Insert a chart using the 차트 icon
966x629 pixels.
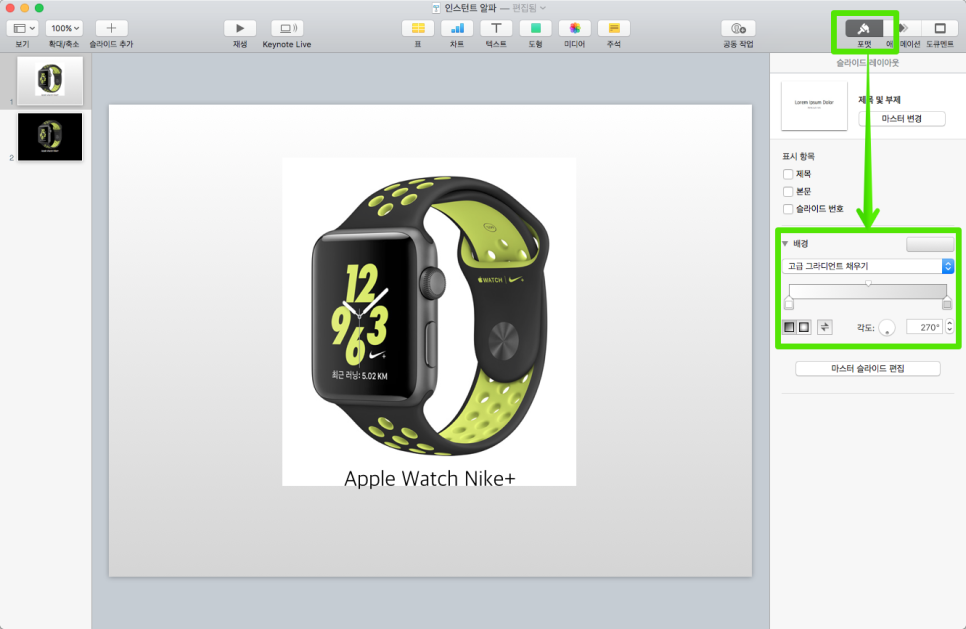(x=457, y=28)
